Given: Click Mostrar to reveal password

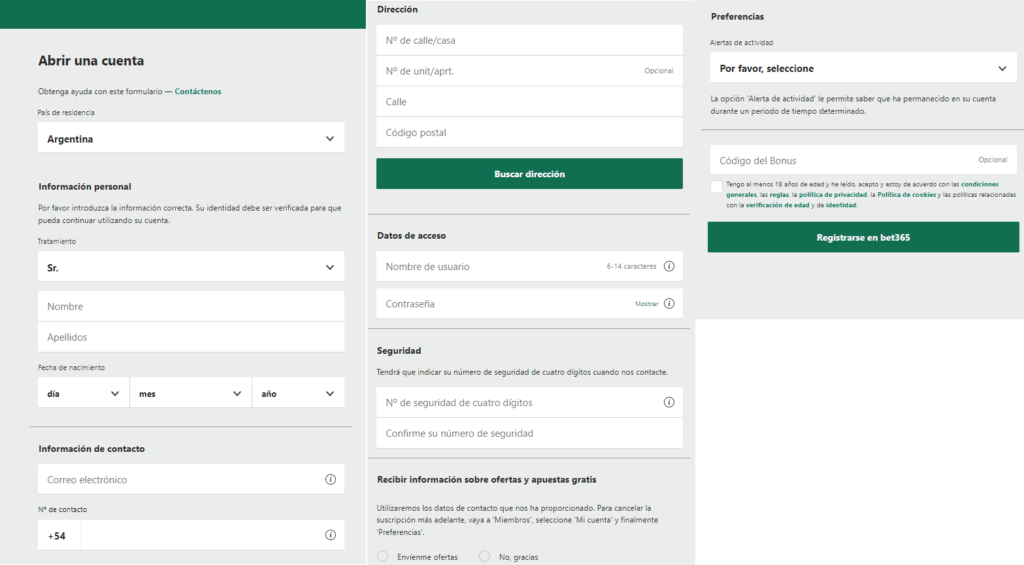Looking at the screenshot, I should pos(647,304).
